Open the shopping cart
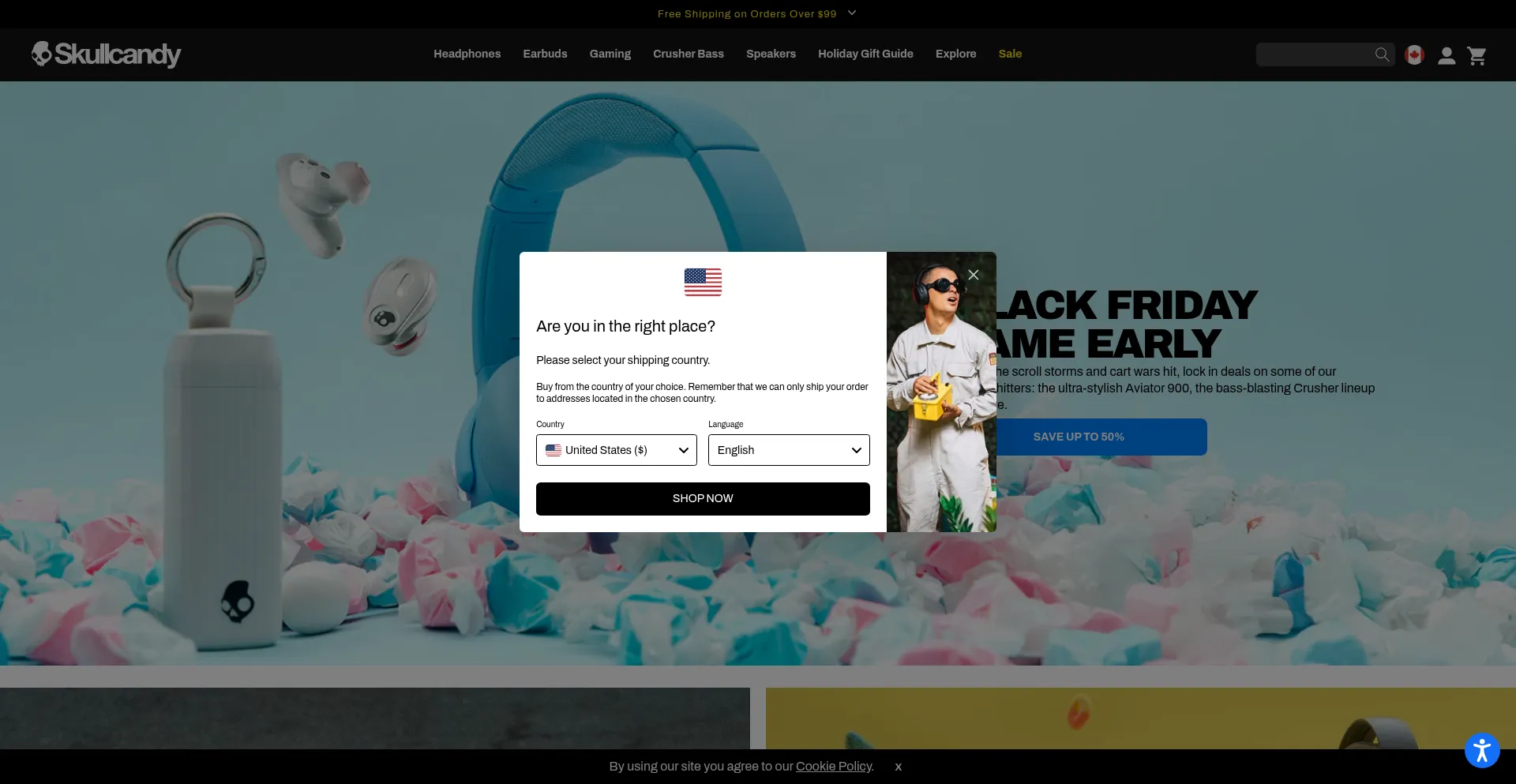Viewport: 1516px width, 784px height. point(1477,55)
